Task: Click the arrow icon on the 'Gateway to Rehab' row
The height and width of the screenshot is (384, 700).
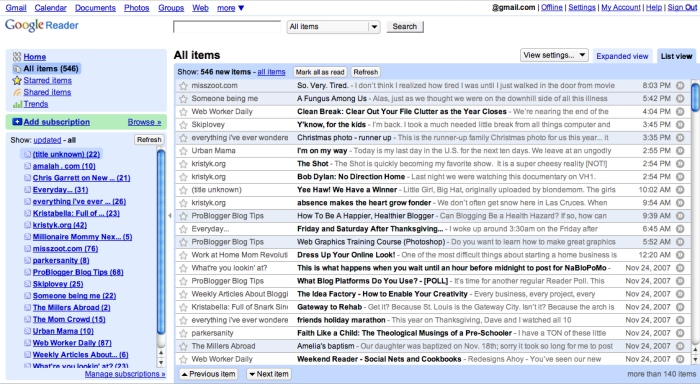Action: (x=680, y=307)
